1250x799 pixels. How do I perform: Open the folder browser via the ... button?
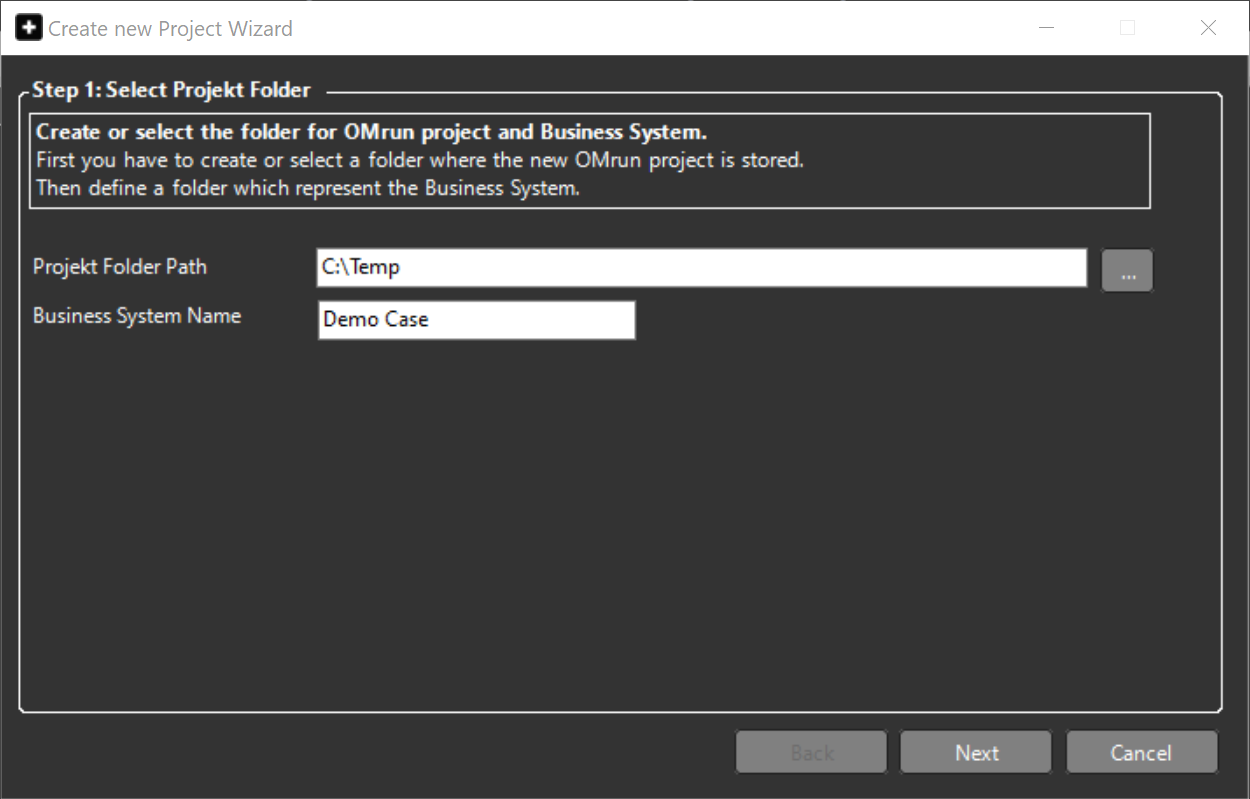[x=1127, y=268]
